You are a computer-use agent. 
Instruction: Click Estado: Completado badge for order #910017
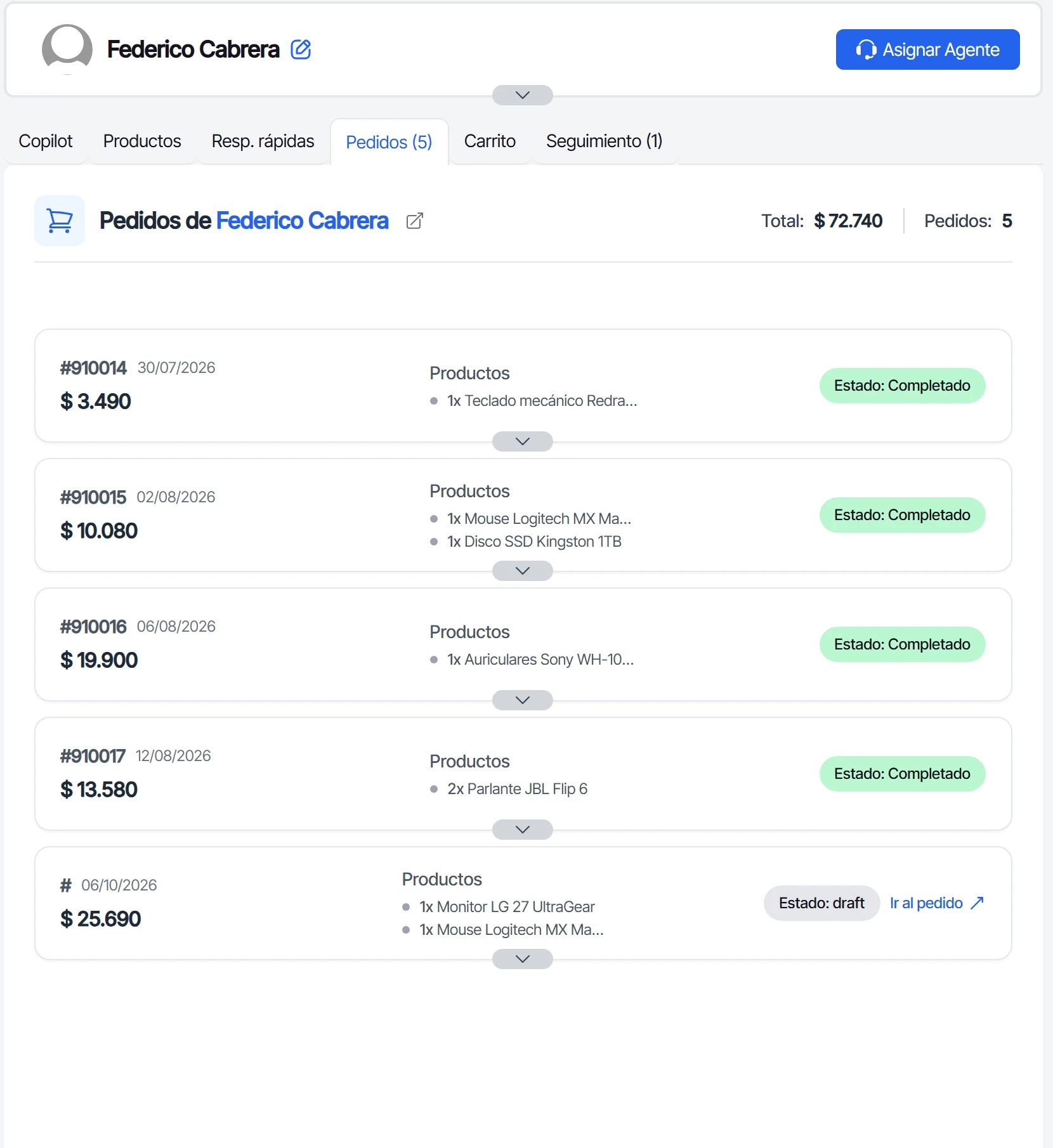click(x=902, y=774)
